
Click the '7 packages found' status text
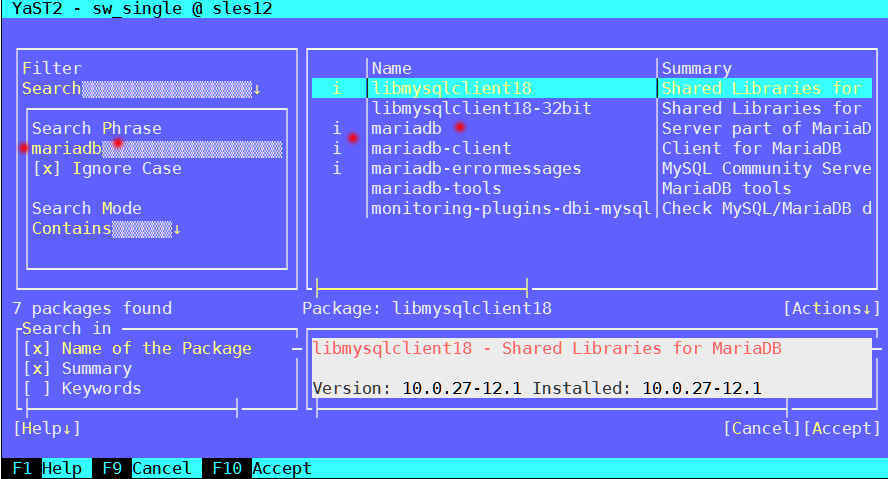92,309
